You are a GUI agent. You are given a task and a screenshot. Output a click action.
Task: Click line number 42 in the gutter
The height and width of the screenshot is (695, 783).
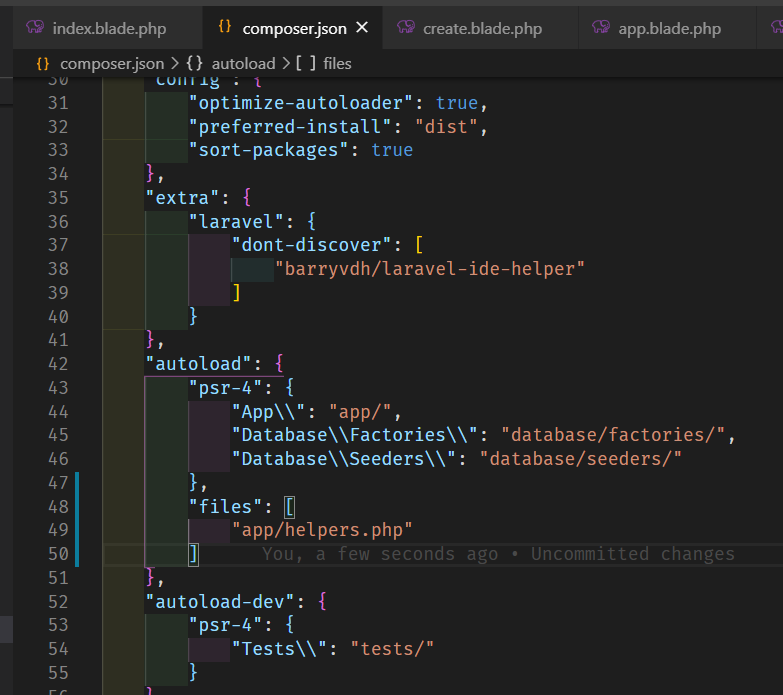pos(58,364)
